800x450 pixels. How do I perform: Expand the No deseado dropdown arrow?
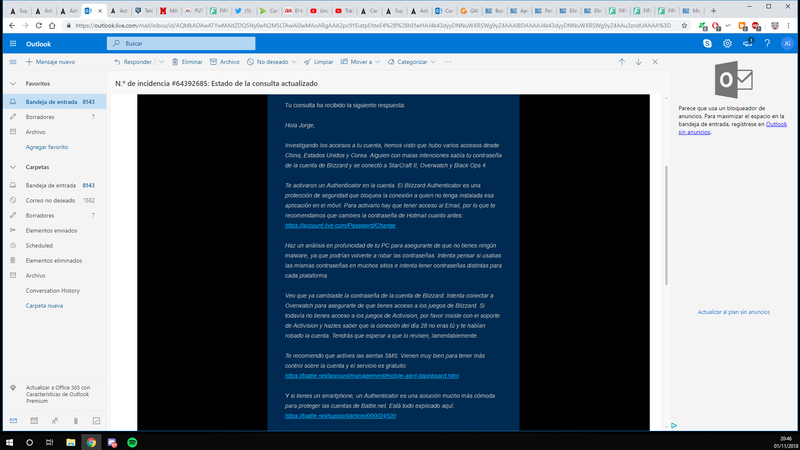[x=294, y=62]
